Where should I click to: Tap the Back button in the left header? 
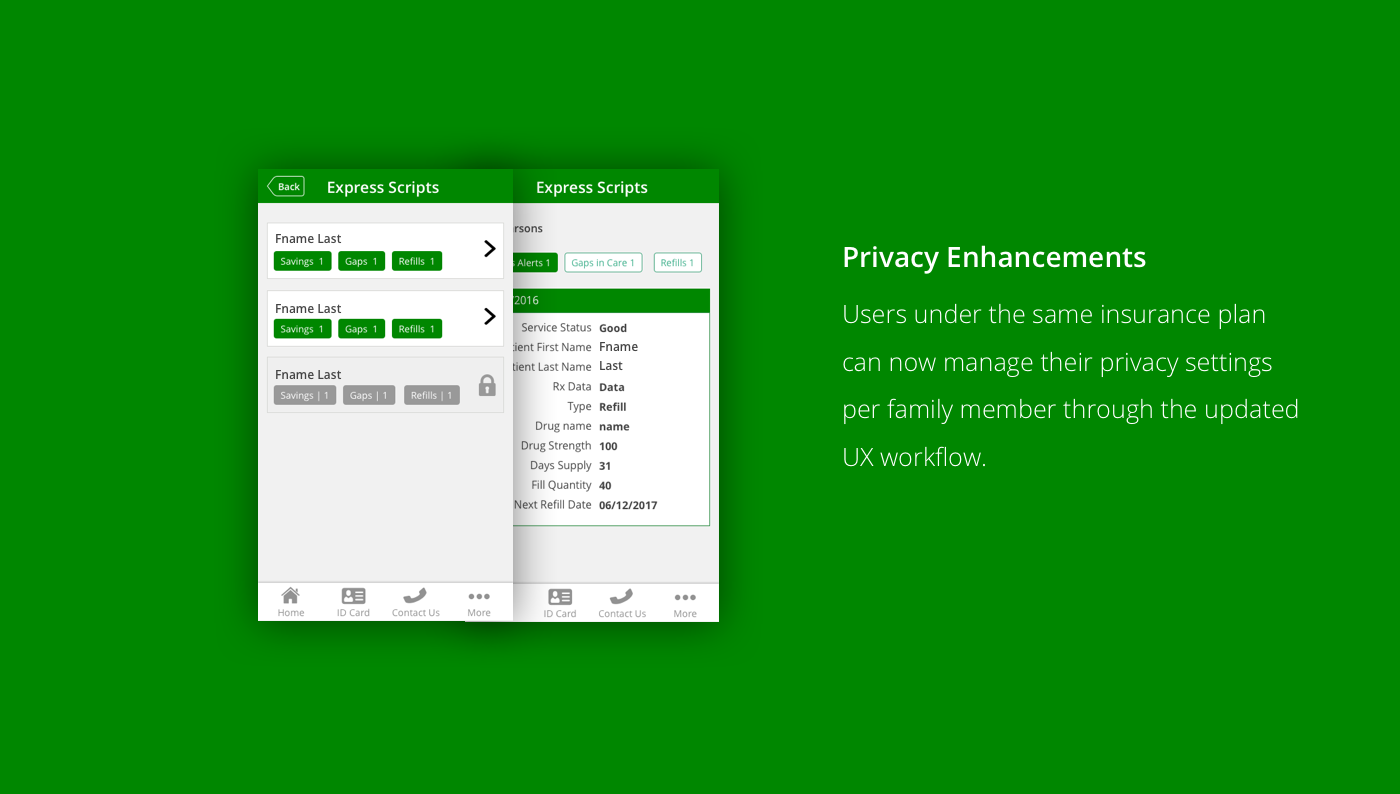coord(286,187)
